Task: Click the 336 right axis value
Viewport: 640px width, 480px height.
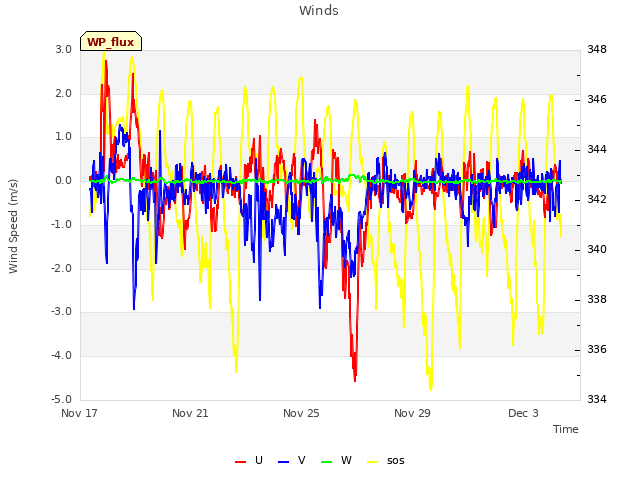Action: 597,349
